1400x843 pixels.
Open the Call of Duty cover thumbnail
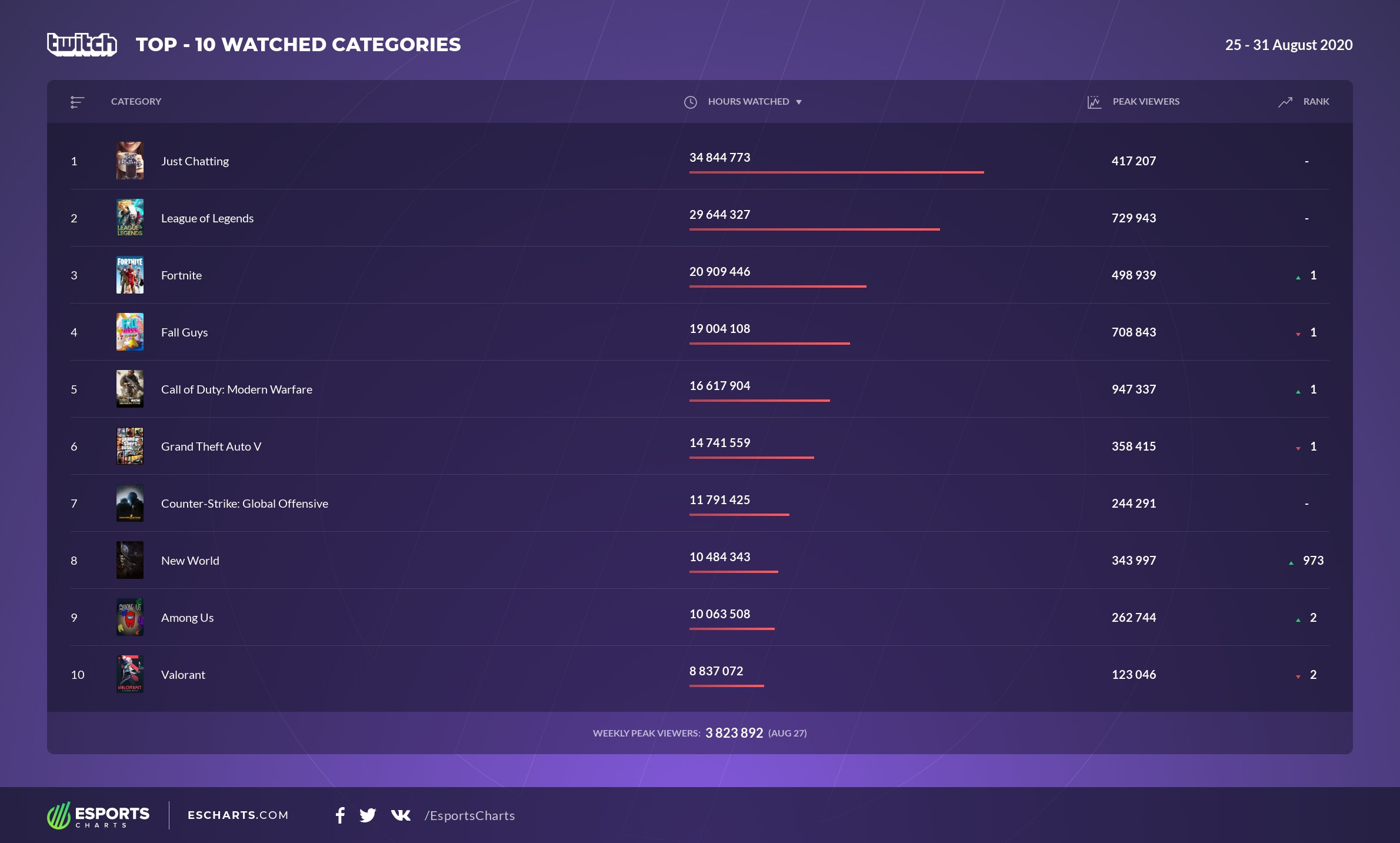(x=130, y=389)
